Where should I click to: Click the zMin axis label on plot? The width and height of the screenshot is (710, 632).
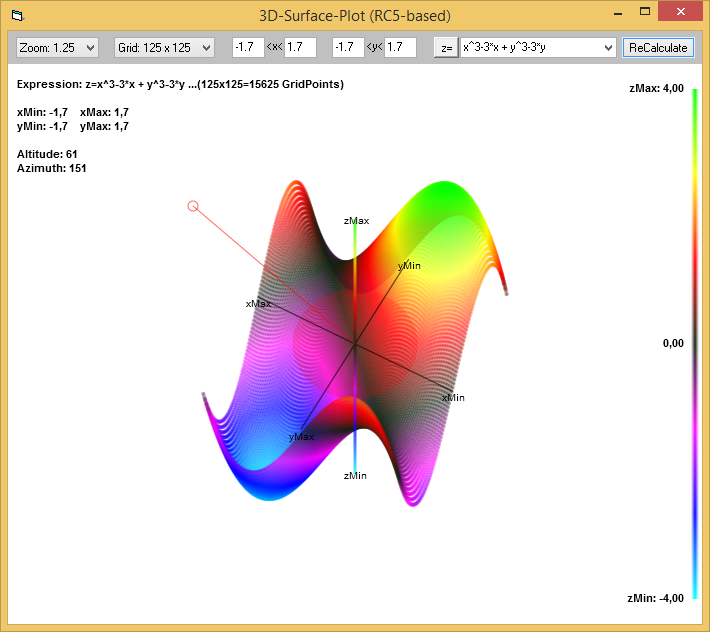pyautogui.click(x=355, y=475)
